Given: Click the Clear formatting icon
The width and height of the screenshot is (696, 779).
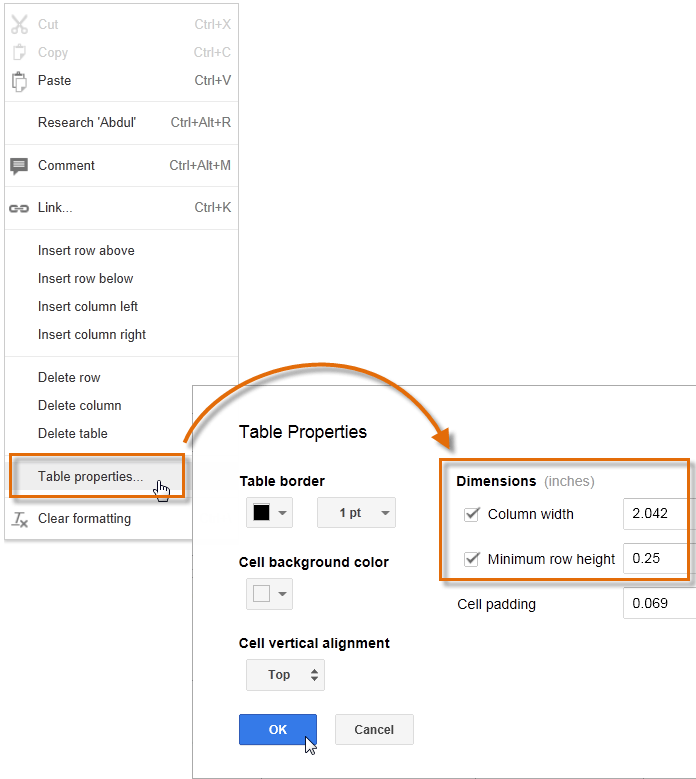Looking at the screenshot, I should point(19,519).
